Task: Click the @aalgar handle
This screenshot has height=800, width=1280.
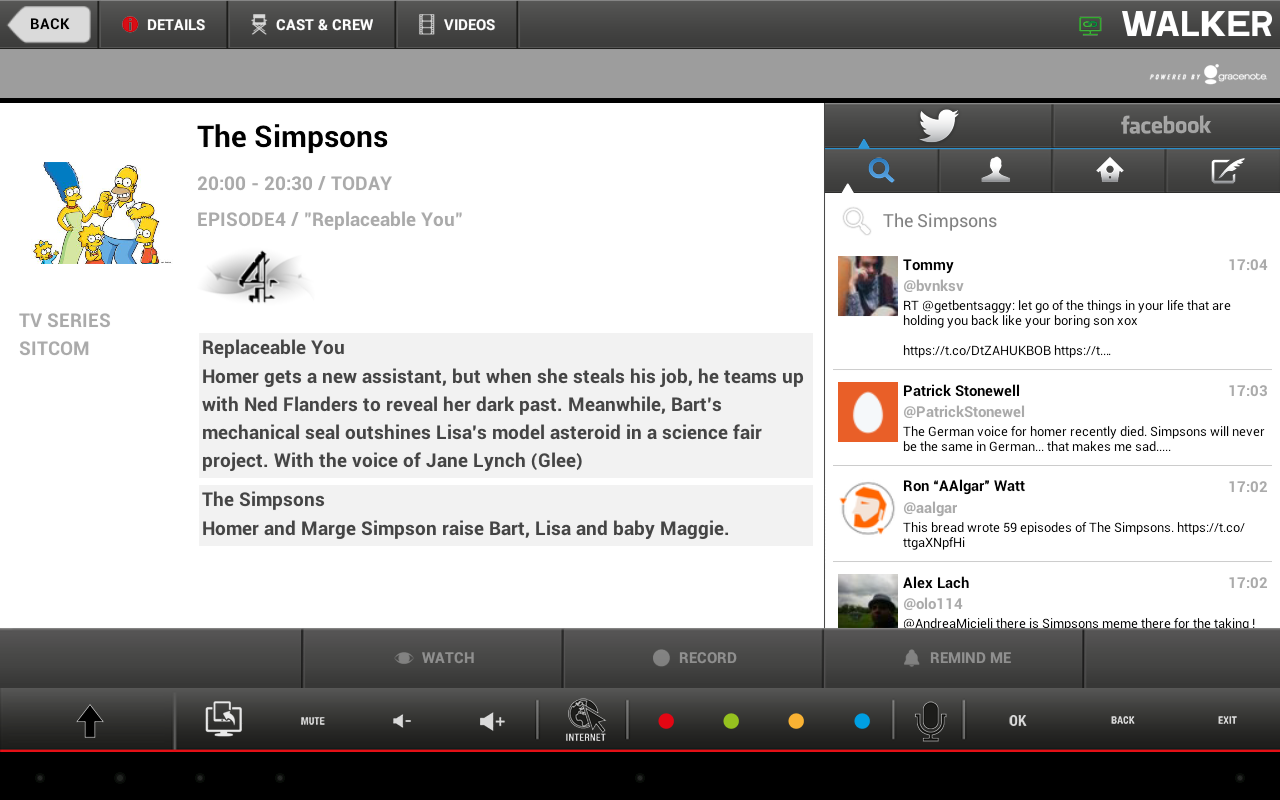Action: click(x=930, y=508)
